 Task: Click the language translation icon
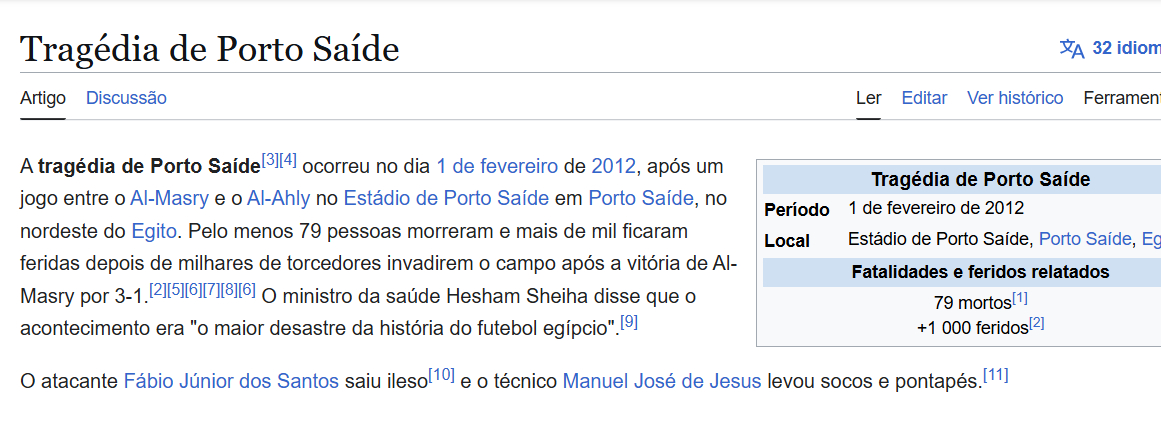click(1071, 50)
